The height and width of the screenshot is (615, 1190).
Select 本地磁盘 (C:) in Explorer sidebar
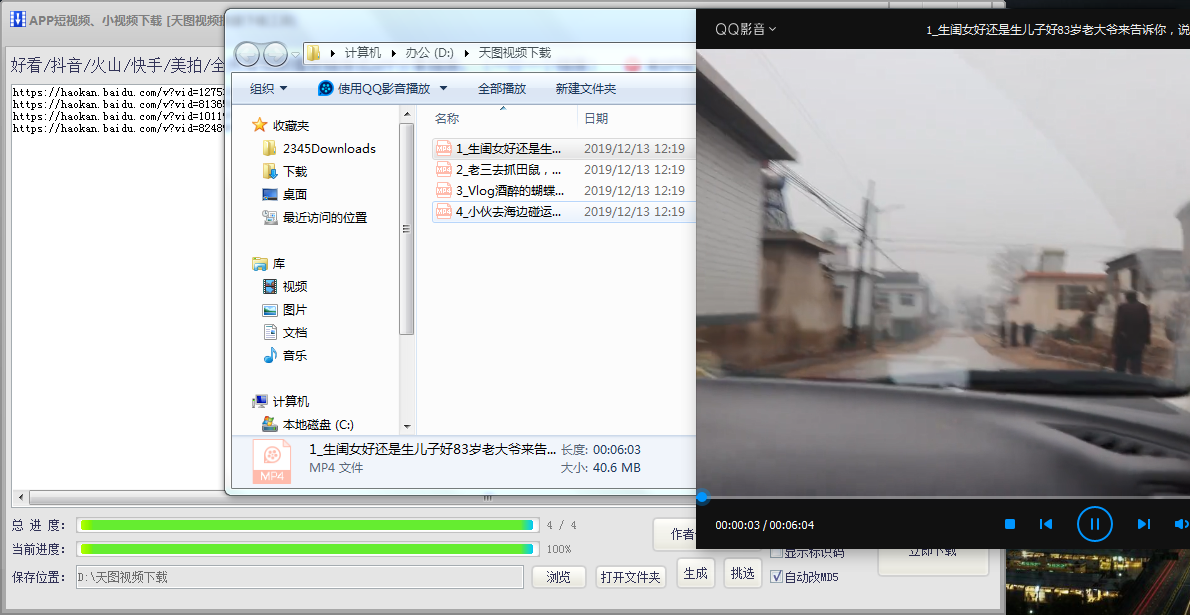(x=308, y=424)
